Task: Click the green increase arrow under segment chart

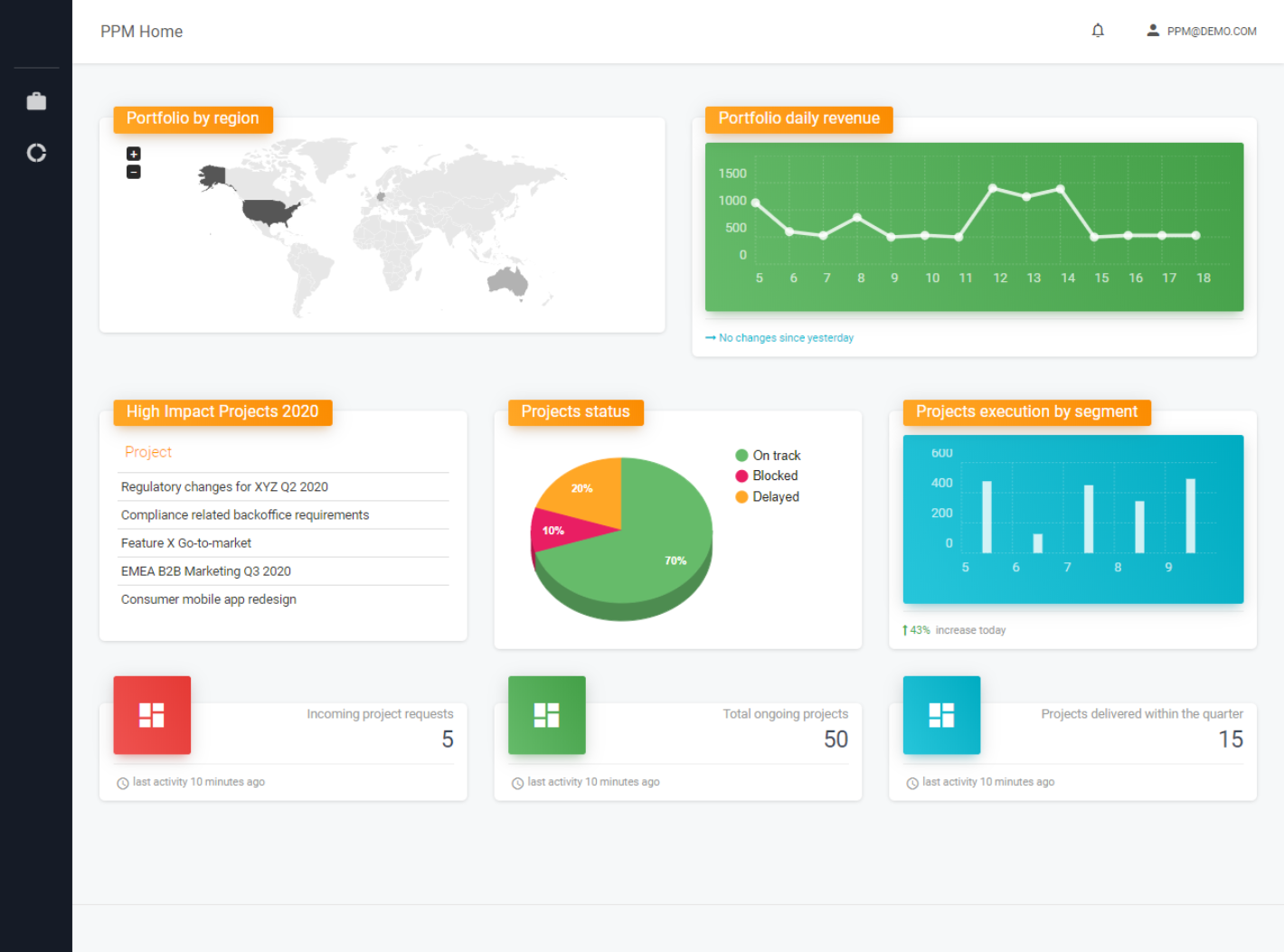Action: (x=904, y=629)
